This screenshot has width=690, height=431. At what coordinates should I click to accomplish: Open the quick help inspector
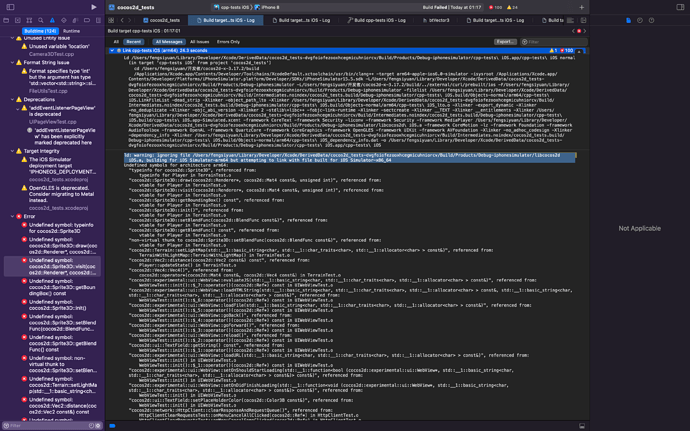click(x=651, y=20)
